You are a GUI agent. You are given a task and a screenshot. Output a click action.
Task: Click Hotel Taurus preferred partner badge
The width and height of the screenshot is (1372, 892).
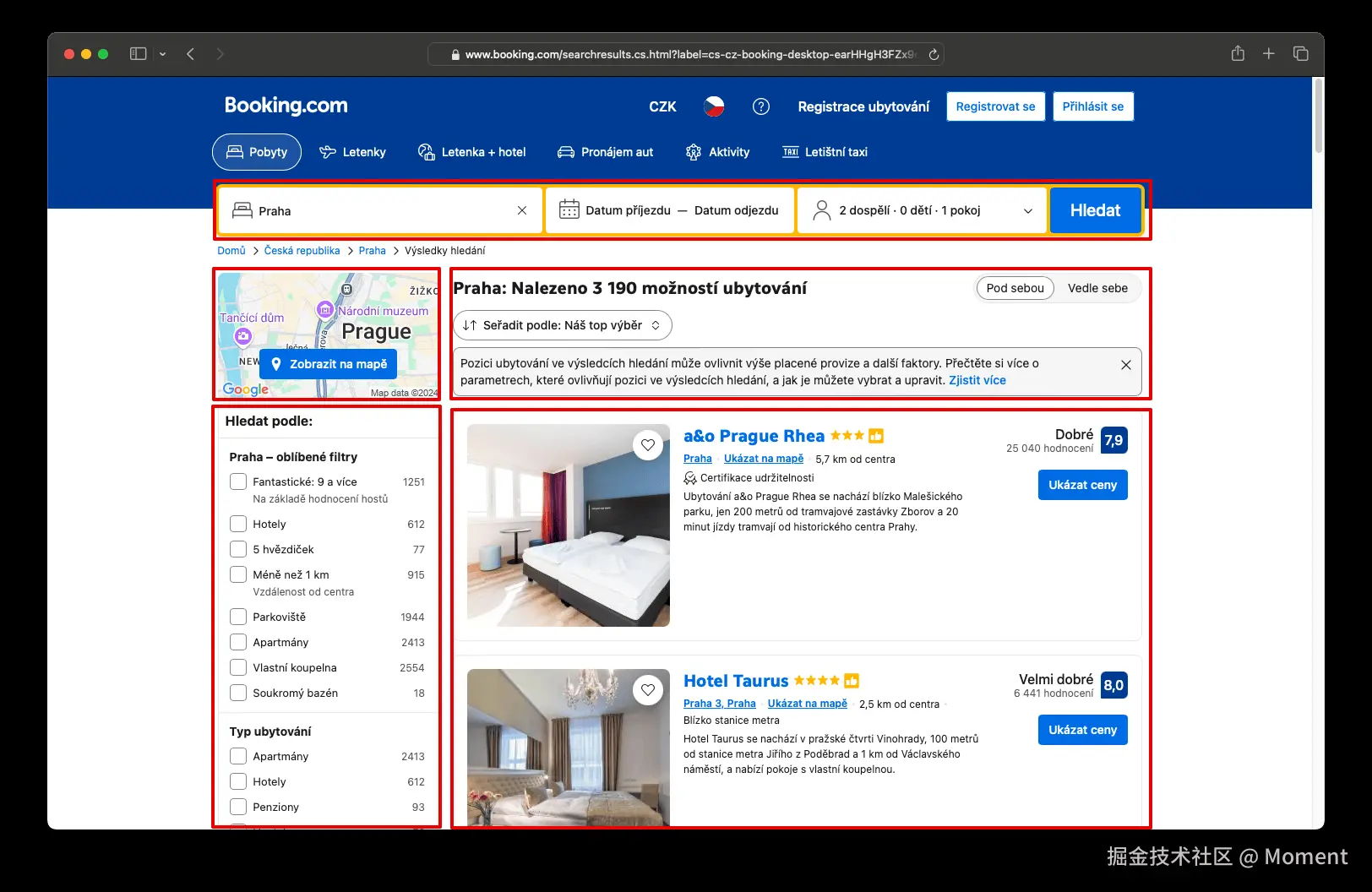tap(852, 681)
